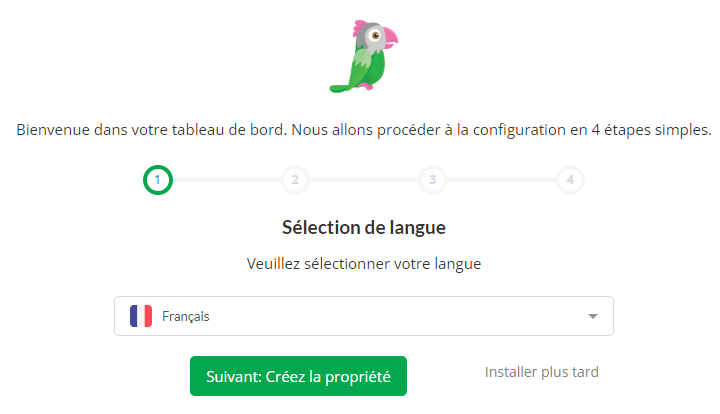Click the green parrot mascot logo
This screenshot has height=414, width=720.
(364, 56)
